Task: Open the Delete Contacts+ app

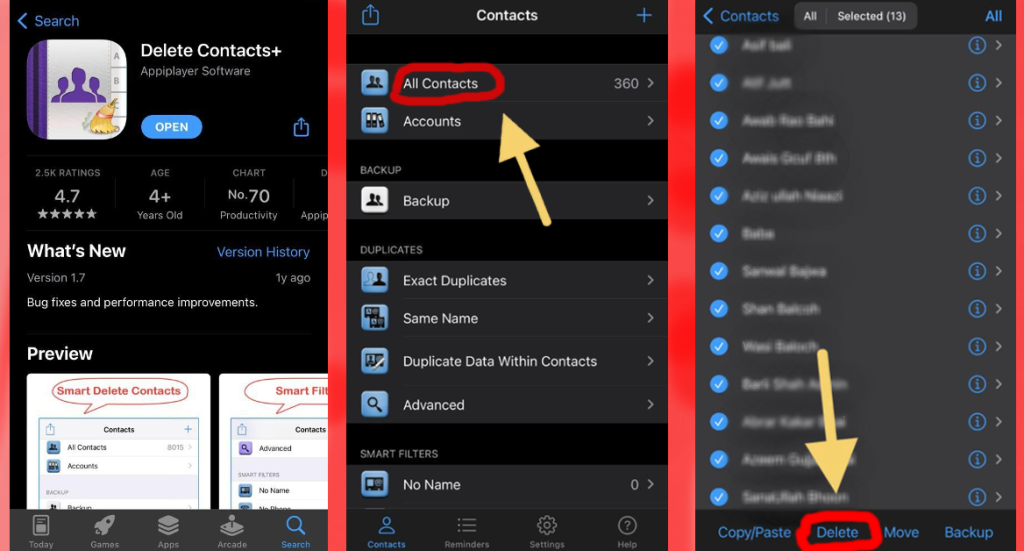Action: click(171, 127)
